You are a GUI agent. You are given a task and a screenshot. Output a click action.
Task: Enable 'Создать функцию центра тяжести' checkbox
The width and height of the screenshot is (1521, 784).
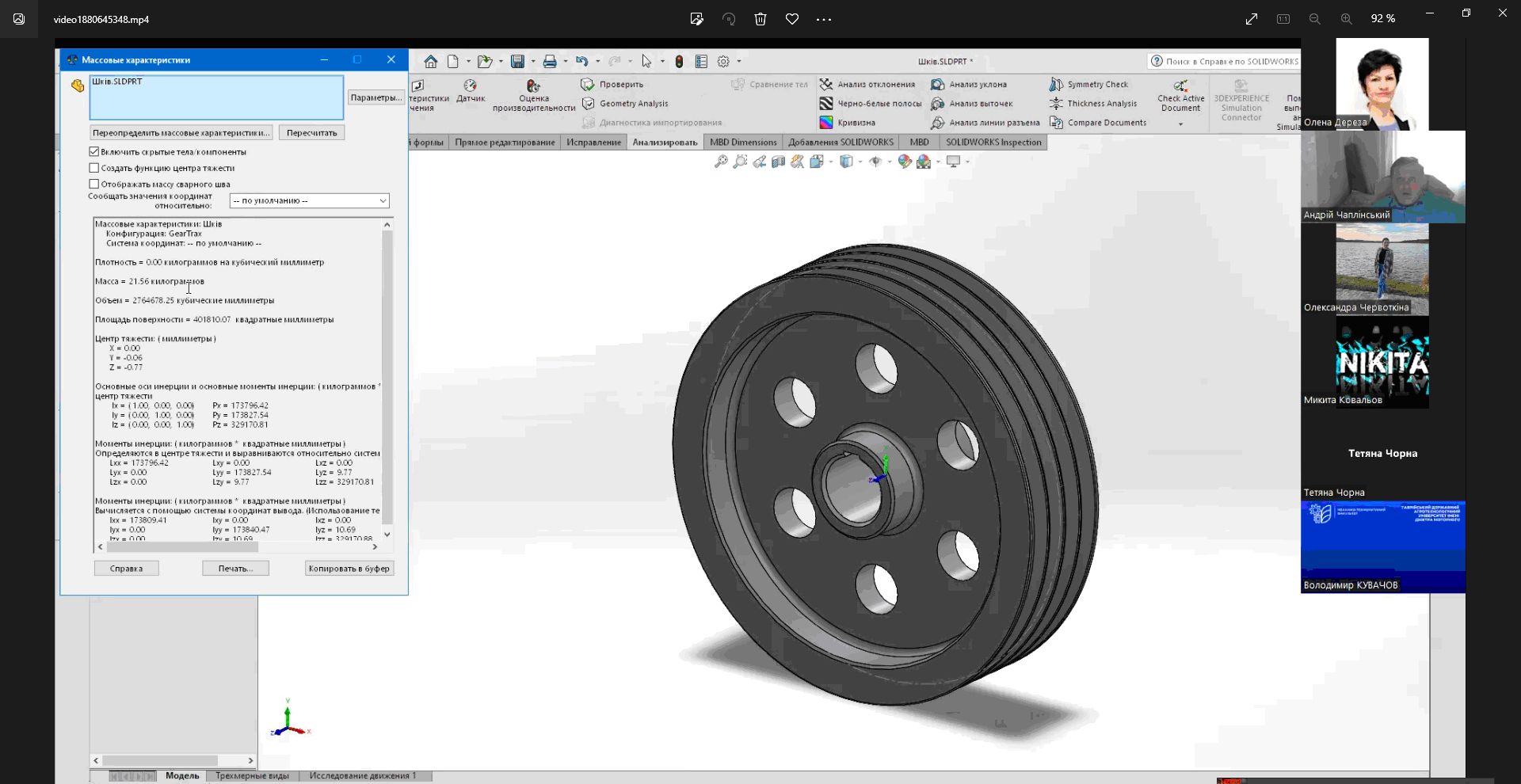click(94, 168)
